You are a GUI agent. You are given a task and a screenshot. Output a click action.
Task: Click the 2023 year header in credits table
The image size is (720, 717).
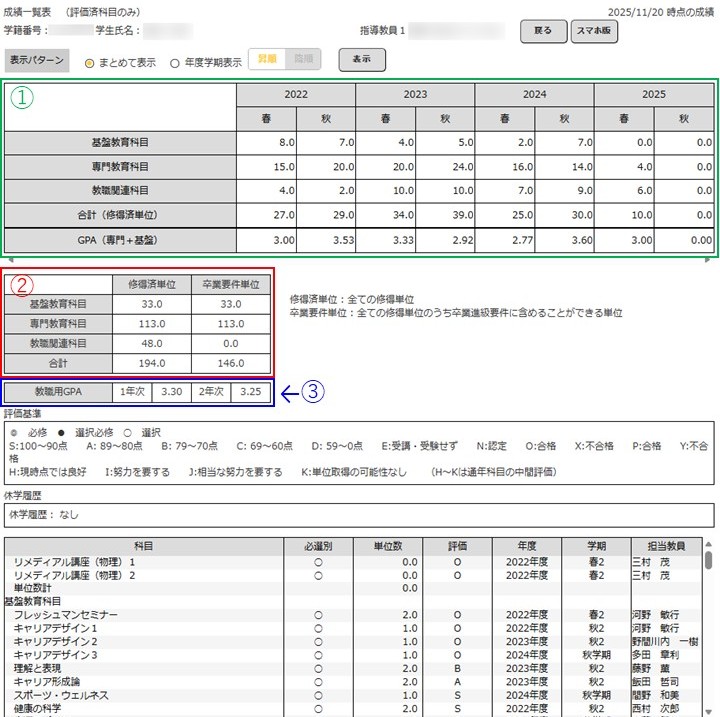[415, 94]
